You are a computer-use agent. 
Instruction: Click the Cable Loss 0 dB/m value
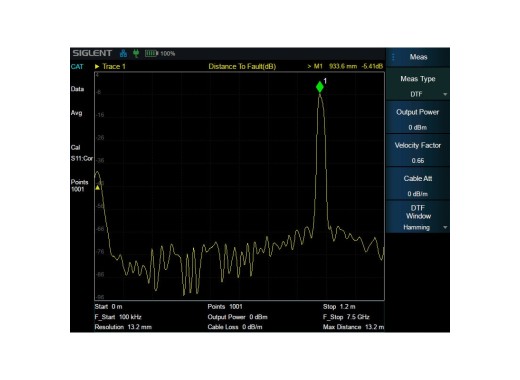pos(235,327)
